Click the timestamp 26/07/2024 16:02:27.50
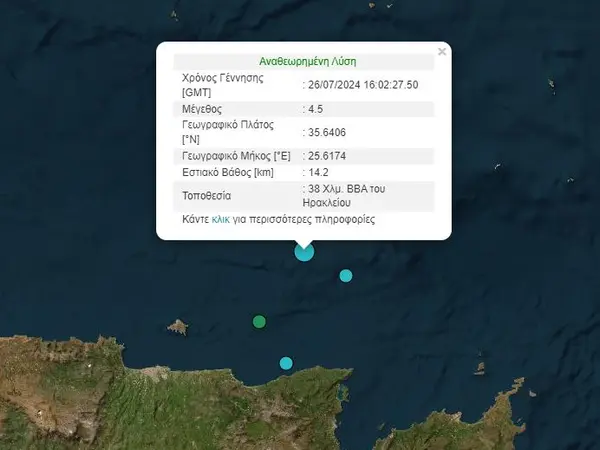 point(362,84)
